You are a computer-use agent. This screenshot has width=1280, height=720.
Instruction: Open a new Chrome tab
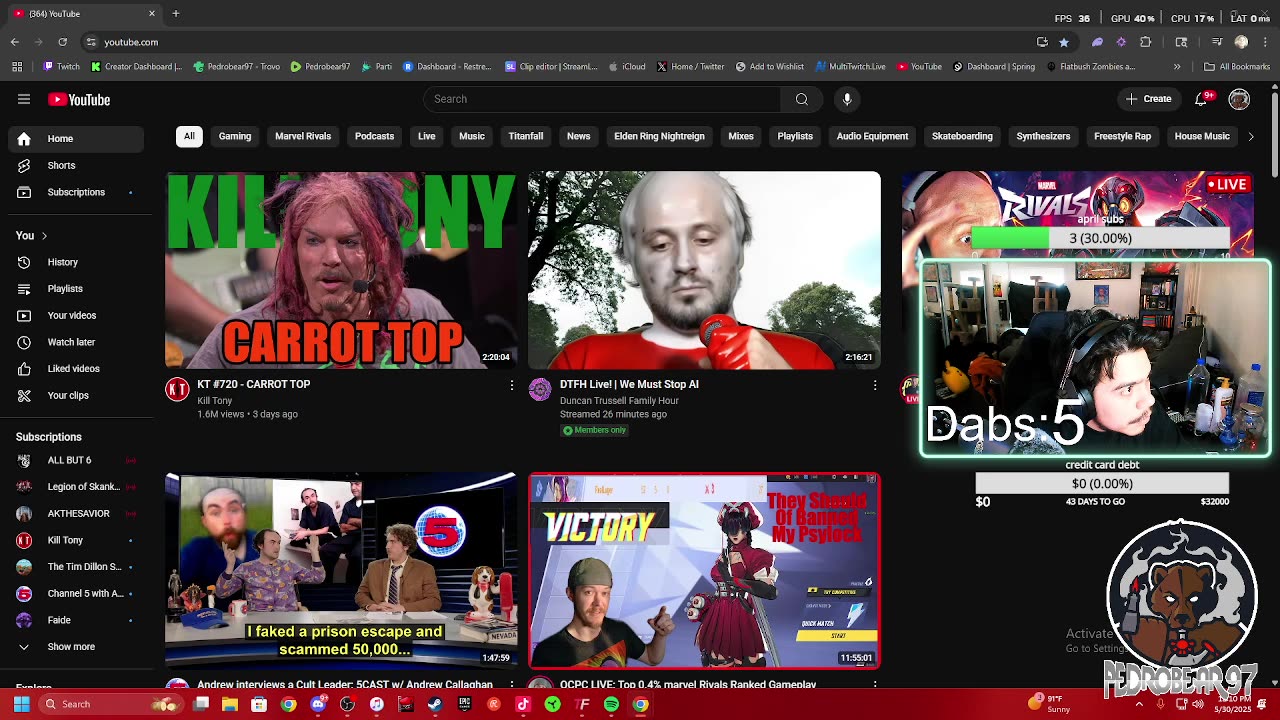pyautogui.click(x=175, y=14)
